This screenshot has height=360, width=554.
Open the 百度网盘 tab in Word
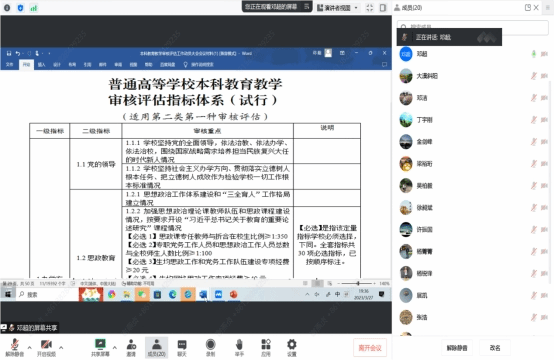tap(167, 65)
